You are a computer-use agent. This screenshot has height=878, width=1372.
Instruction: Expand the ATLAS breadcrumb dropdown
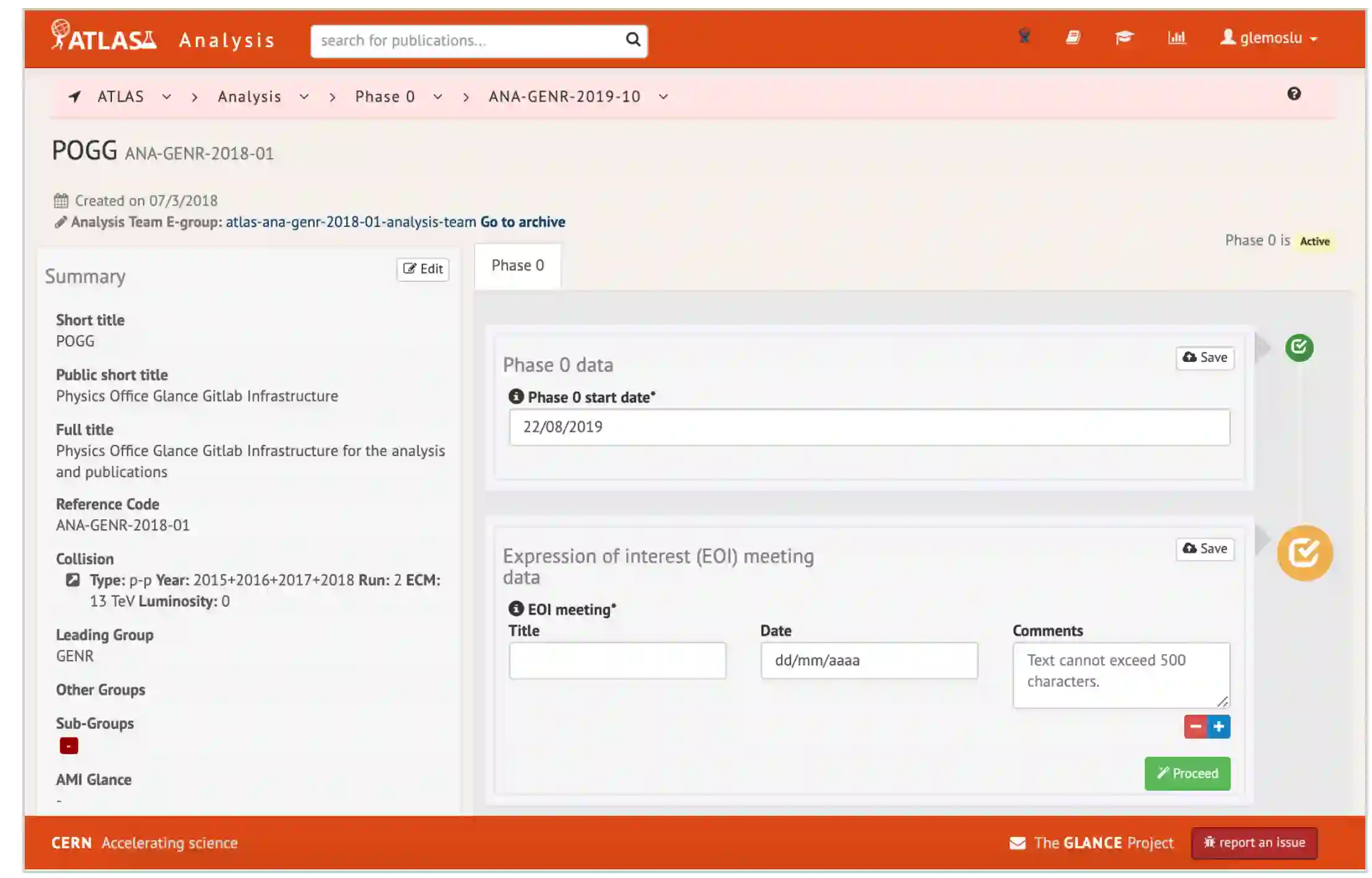pyautogui.click(x=166, y=97)
